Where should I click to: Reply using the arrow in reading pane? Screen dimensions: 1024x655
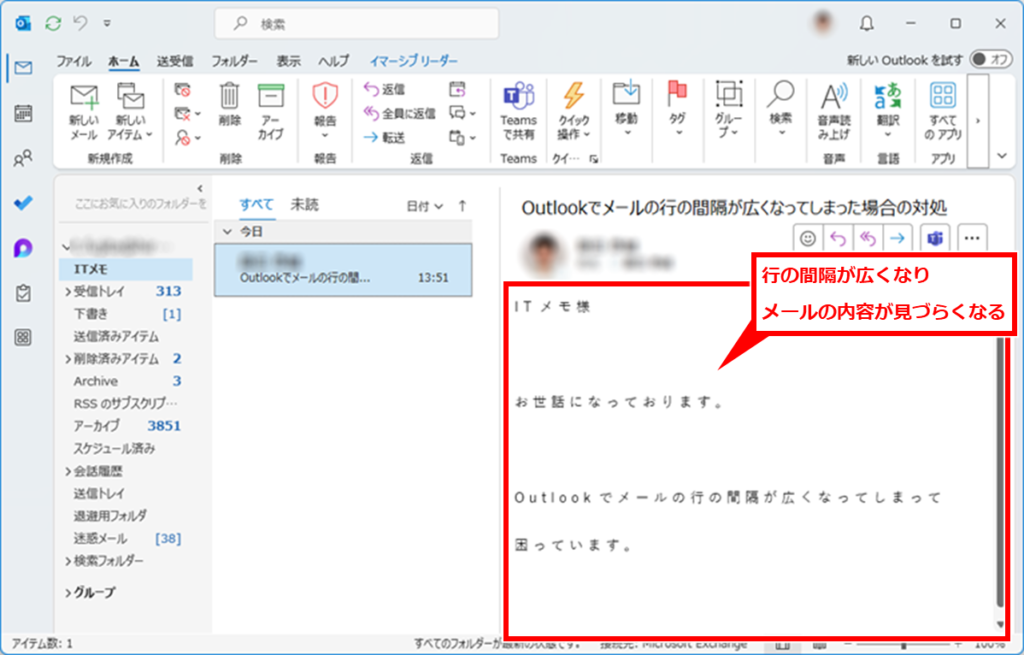tap(838, 238)
